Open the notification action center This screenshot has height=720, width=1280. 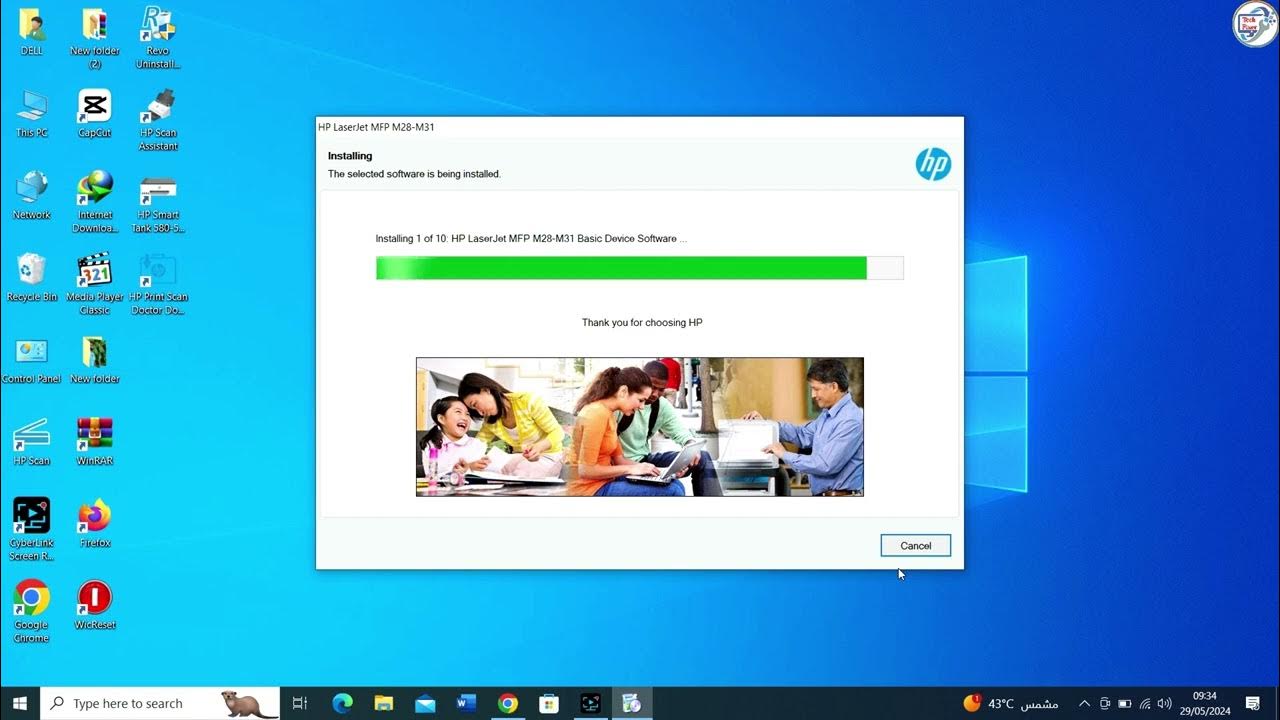tap(1253, 703)
